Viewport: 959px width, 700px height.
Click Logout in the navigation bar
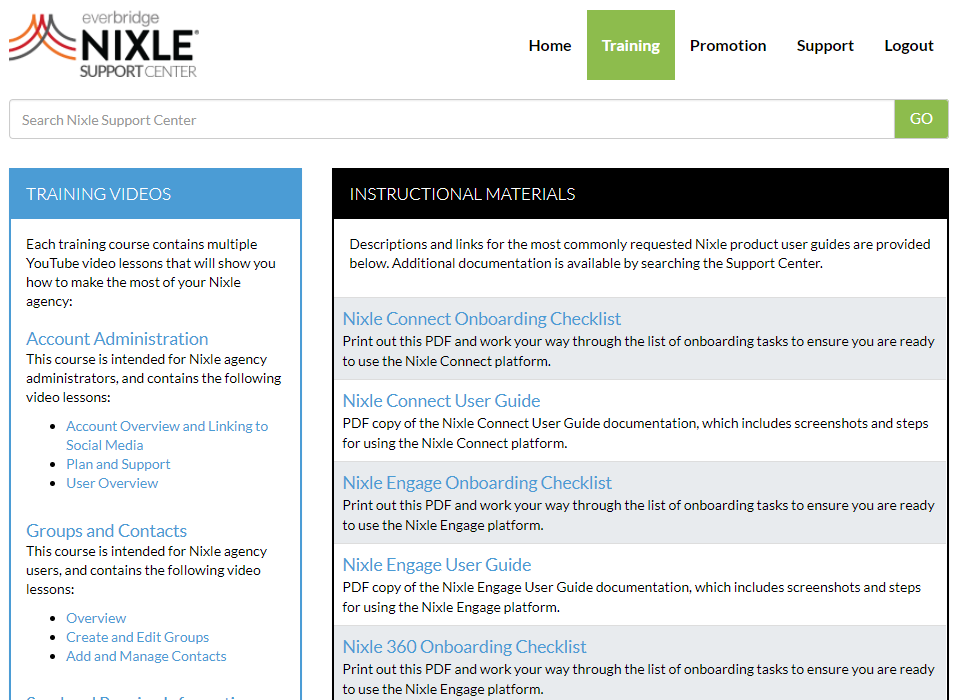[909, 46]
